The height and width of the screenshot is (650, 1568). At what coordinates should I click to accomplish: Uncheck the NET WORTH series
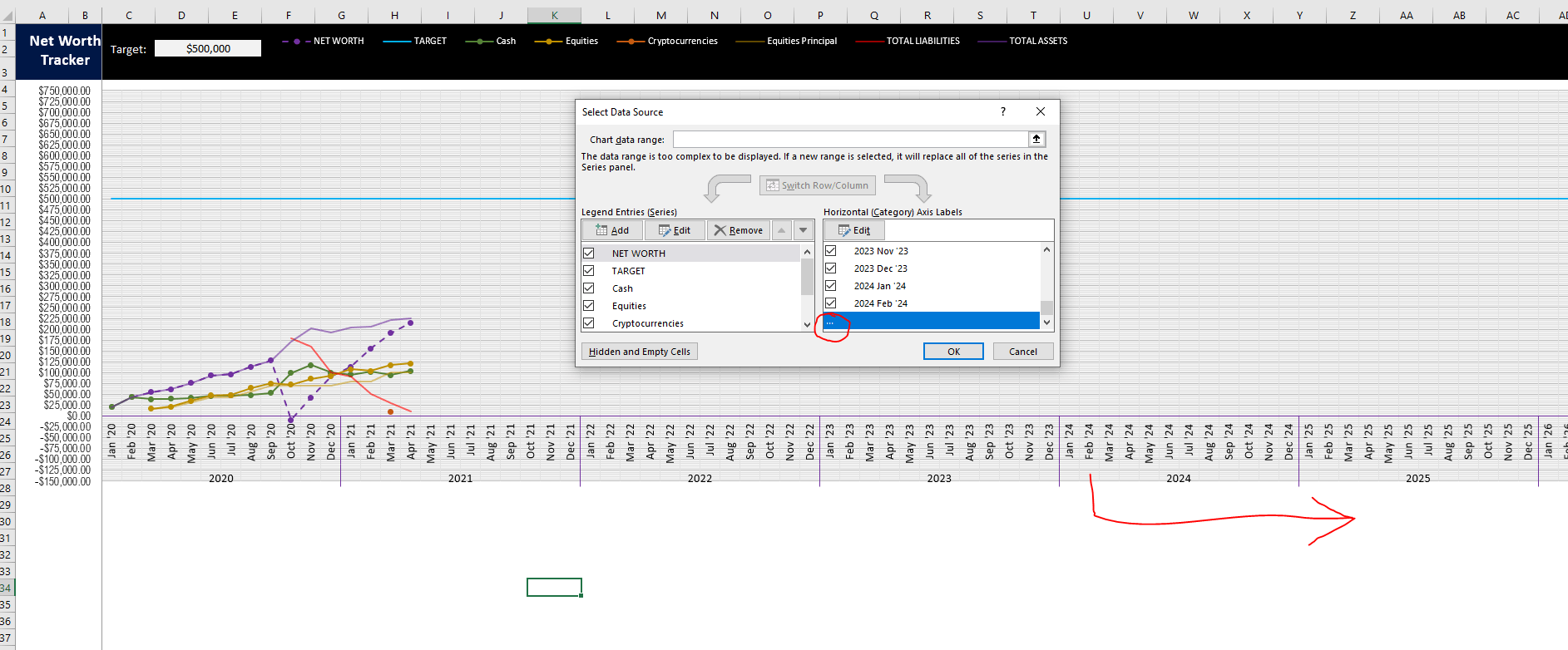click(x=589, y=254)
